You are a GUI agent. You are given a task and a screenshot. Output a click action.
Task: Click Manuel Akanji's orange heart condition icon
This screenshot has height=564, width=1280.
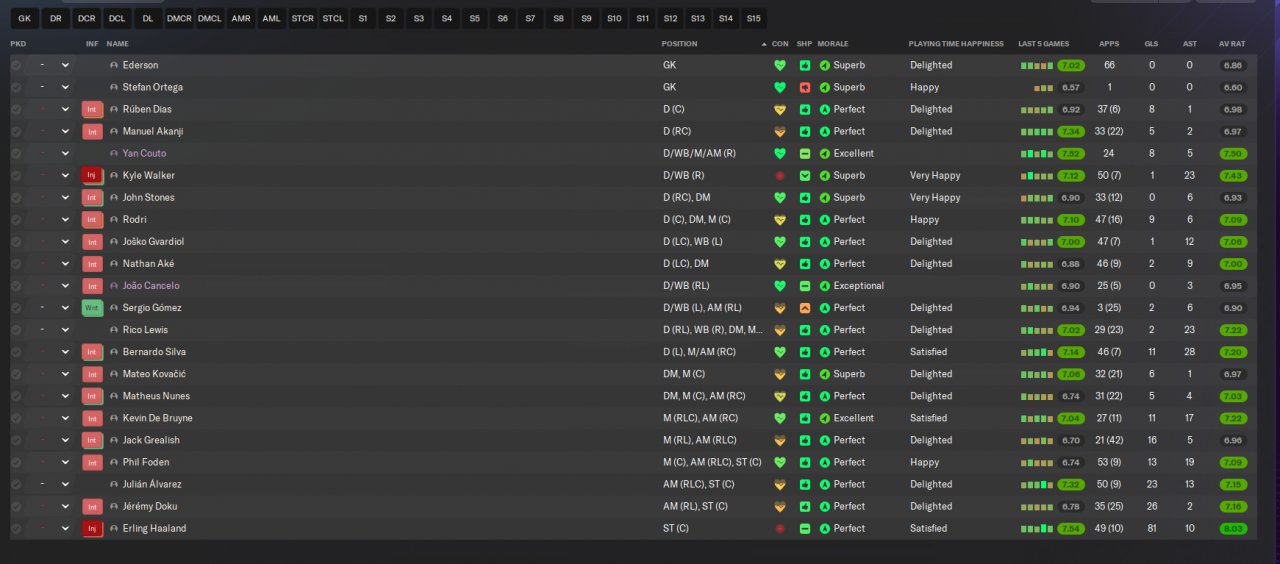(x=780, y=131)
